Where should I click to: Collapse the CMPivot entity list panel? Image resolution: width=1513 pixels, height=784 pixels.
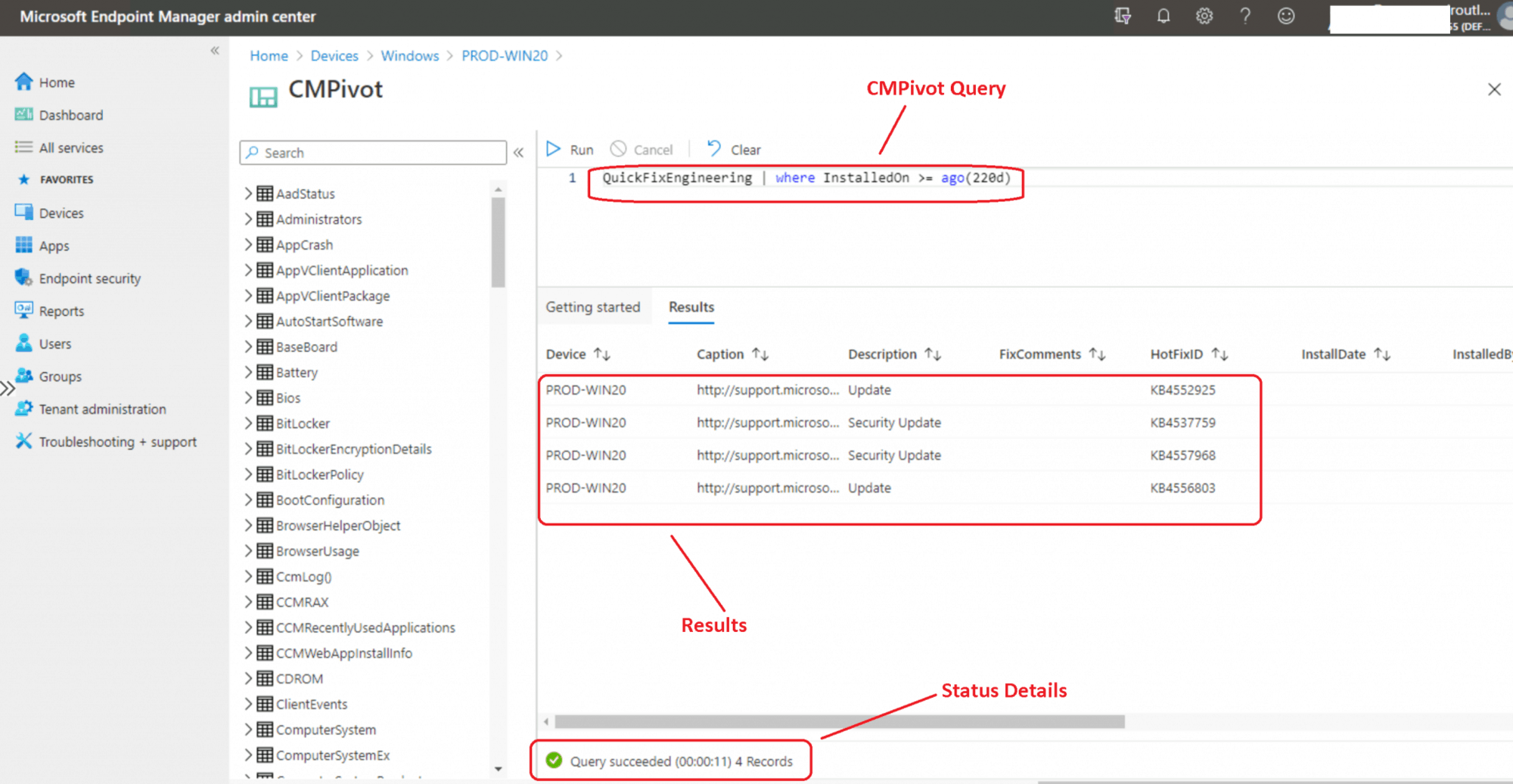tap(518, 153)
